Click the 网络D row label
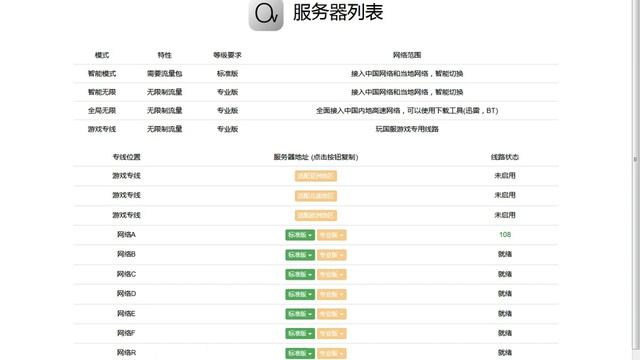 pos(126,293)
